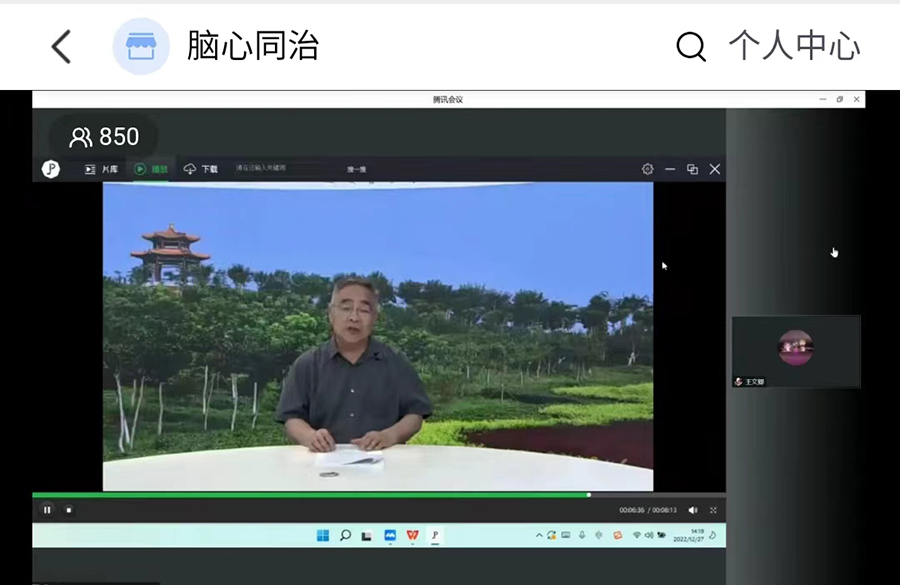
Task: Mute the player volume speaker icon
Action: [x=693, y=510]
